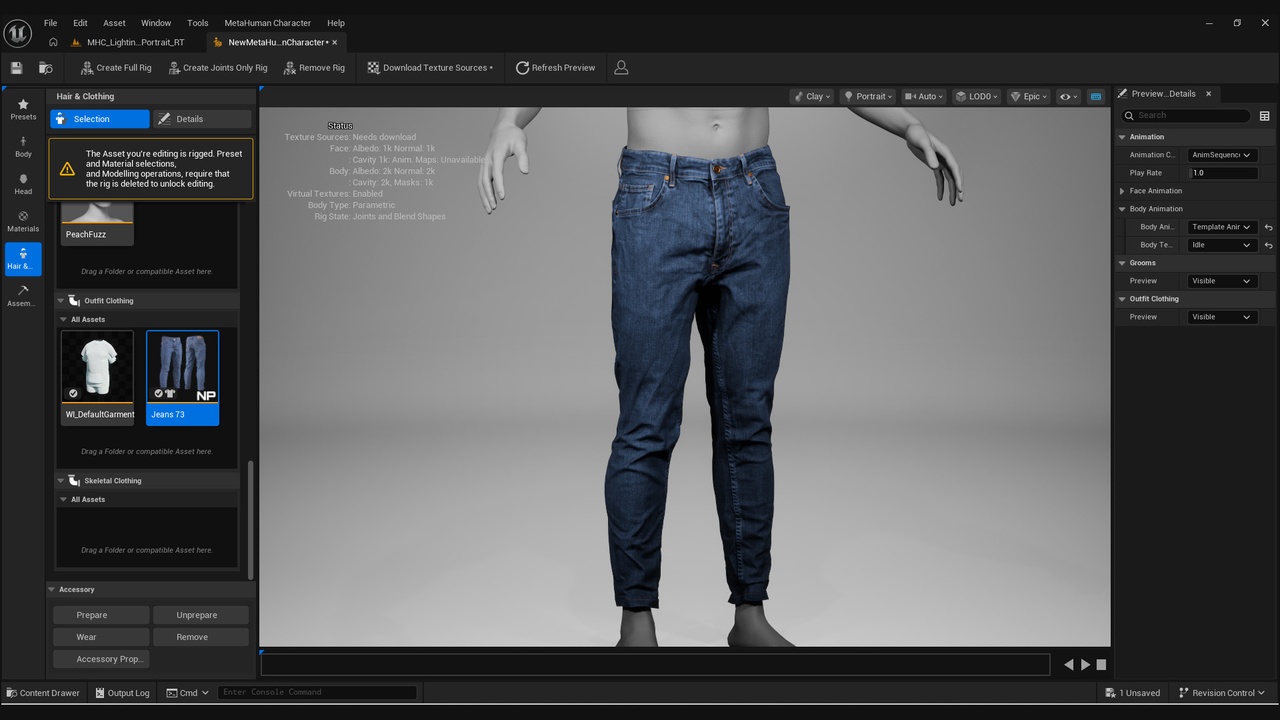The width and height of the screenshot is (1280, 720).
Task: Open the Outfit Clothing Preview Visible dropdown
Action: point(1222,317)
